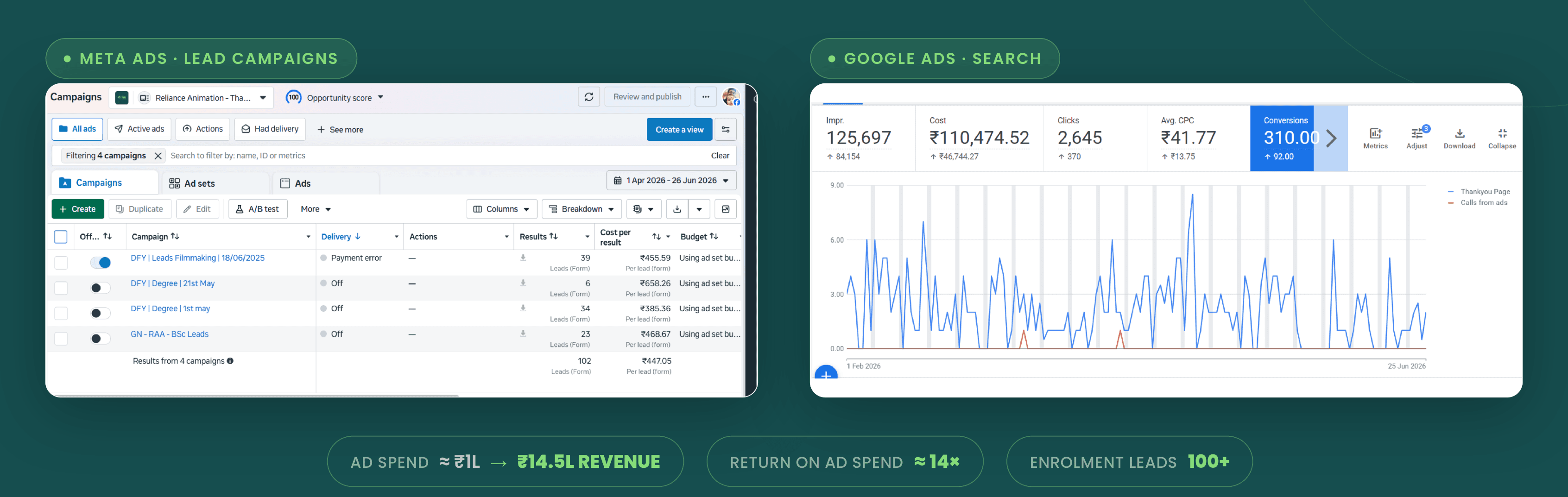1568x497 pixels.
Task: Download the Google Ads chart
Action: 1459,138
